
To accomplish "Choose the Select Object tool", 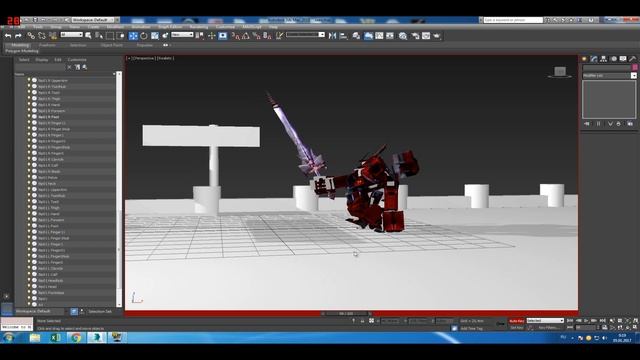I will pyautogui.click(x=88, y=36).
